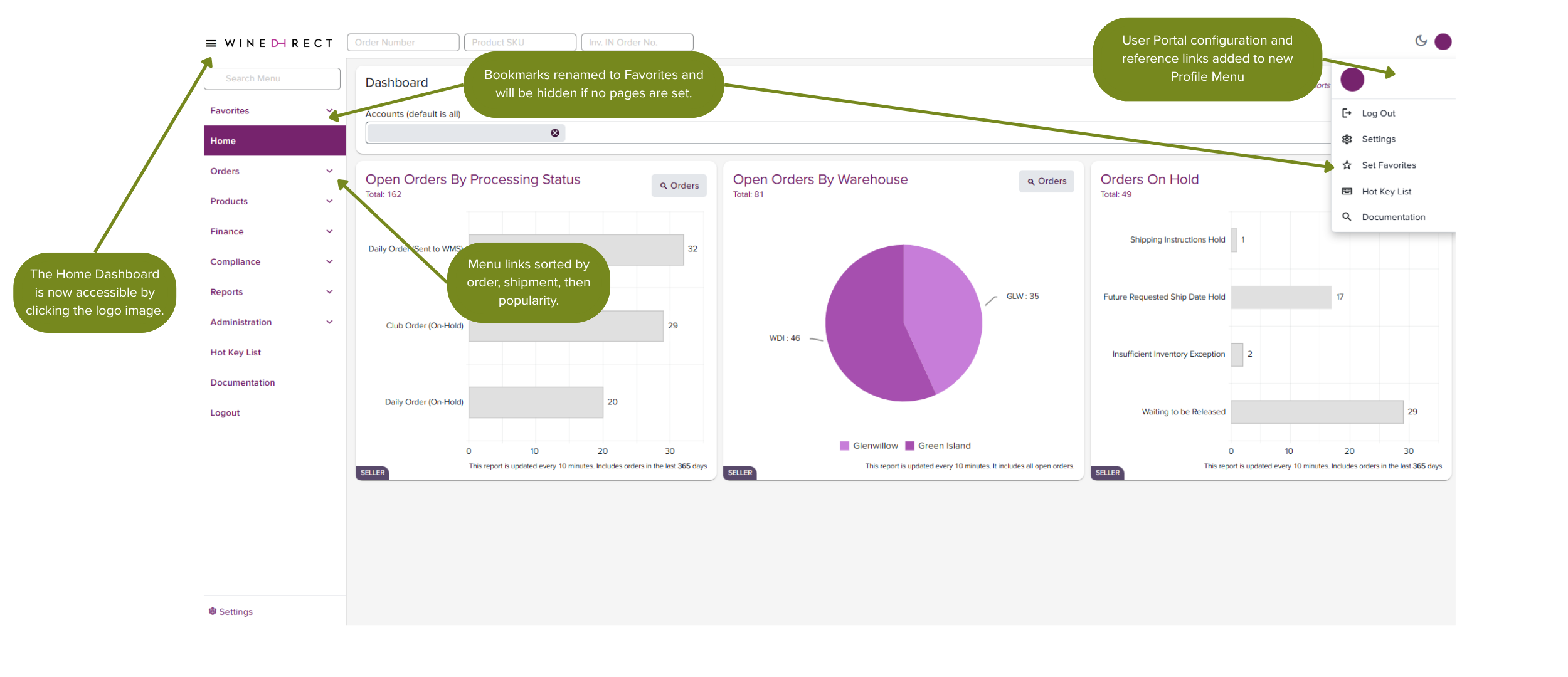Click Orders button on Processing Status card
Viewport: 1568px width, 677px height.
click(679, 186)
